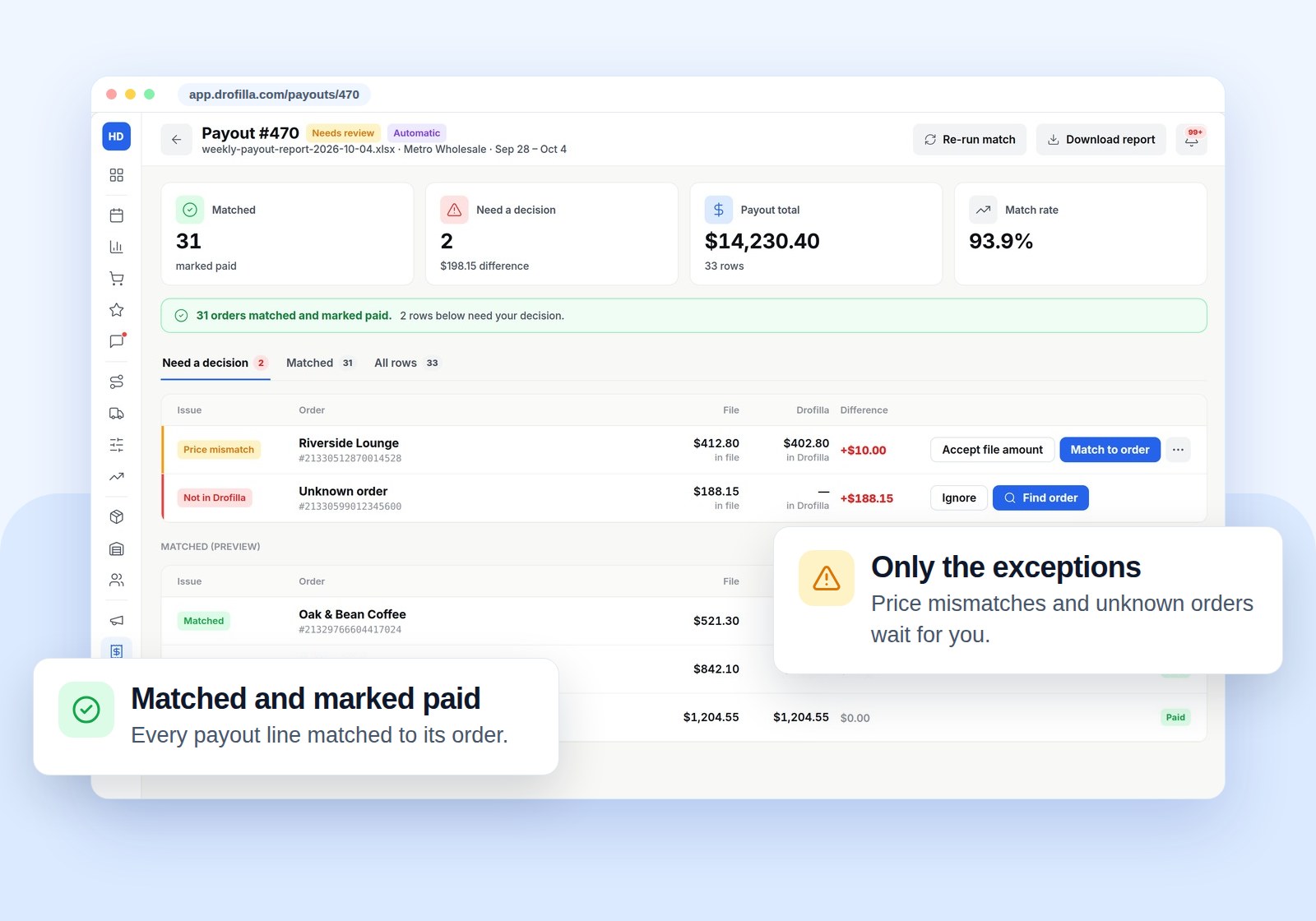
Task: Click the $14,230.40 payout total value
Action: [762, 241]
